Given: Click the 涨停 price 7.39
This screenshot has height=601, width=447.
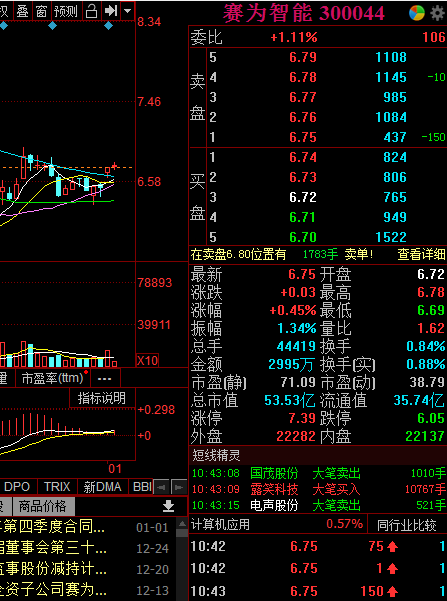Looking at the screenshot, I should pyautogui.click(x=302, y=418).
